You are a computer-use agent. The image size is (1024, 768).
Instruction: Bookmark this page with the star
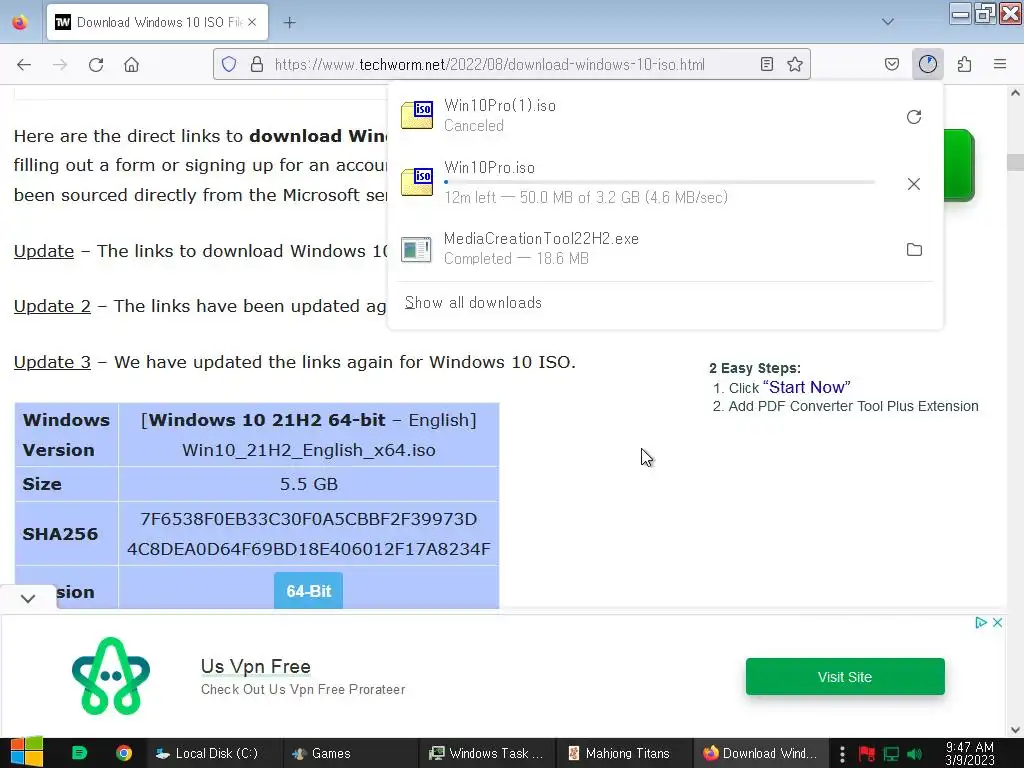tap(795, 64)
